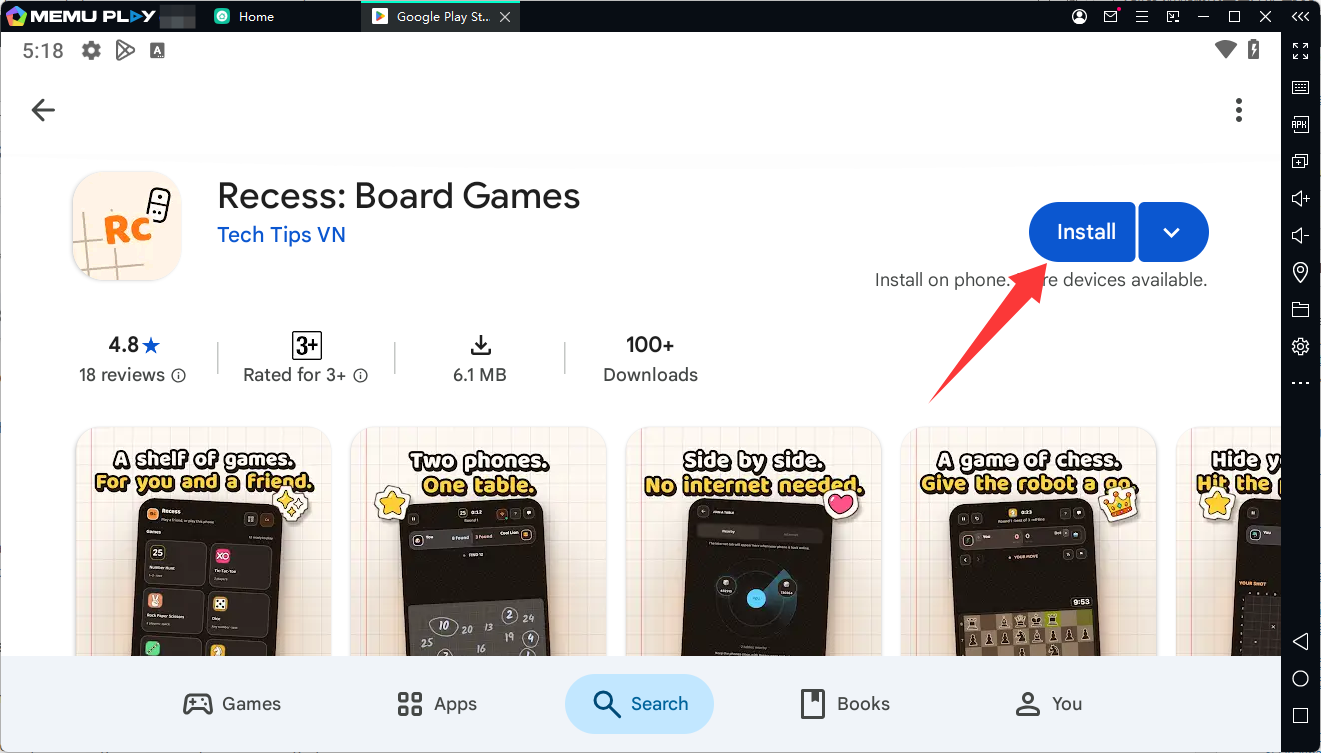
Task: Collapse the MEmu sidebar with triple chevron
Action: point(1300,17)
